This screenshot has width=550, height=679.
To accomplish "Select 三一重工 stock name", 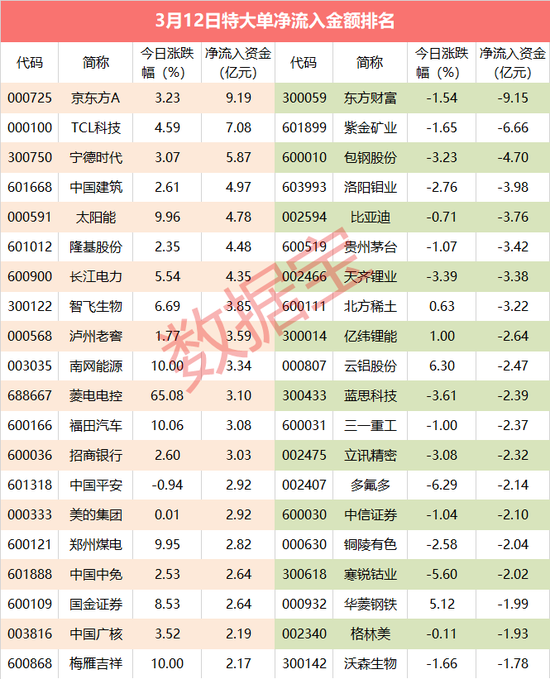I will pyautogui.click(x=370, y=425).
